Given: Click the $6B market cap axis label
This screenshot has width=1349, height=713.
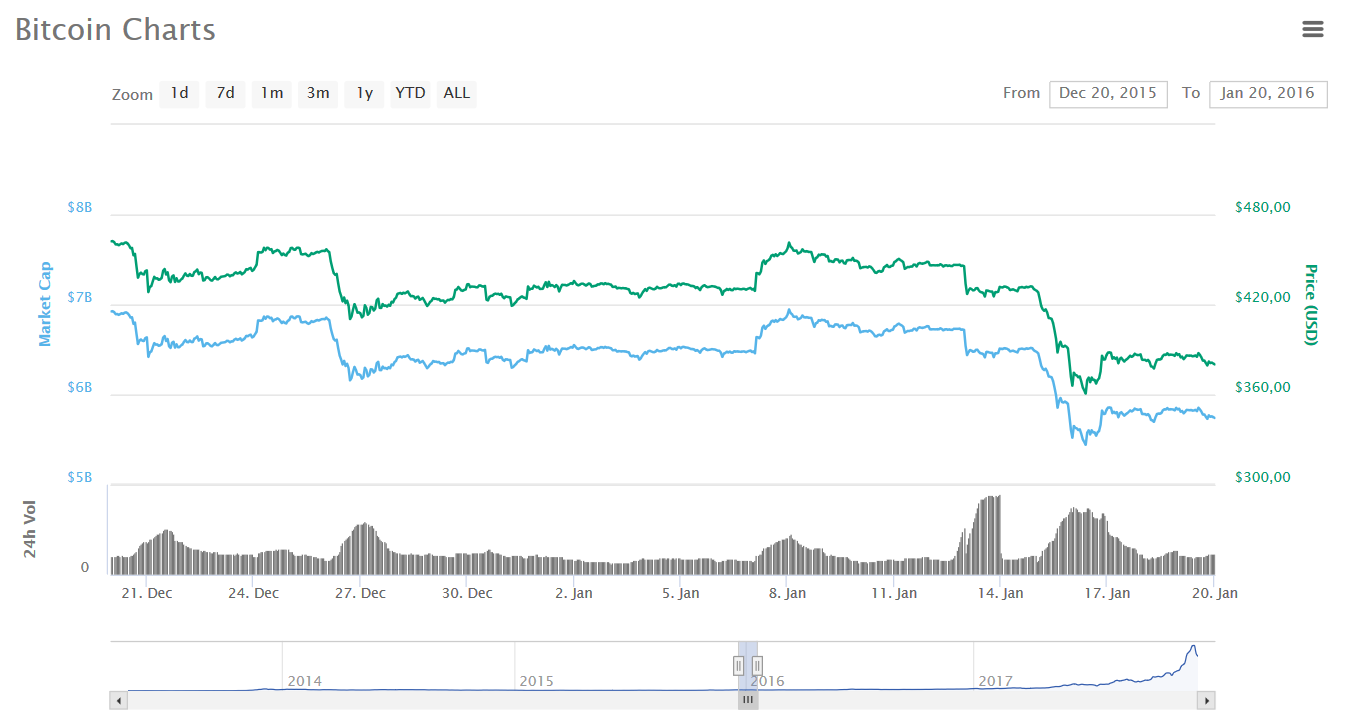Looking at the screenshot, I should (80, 387).
